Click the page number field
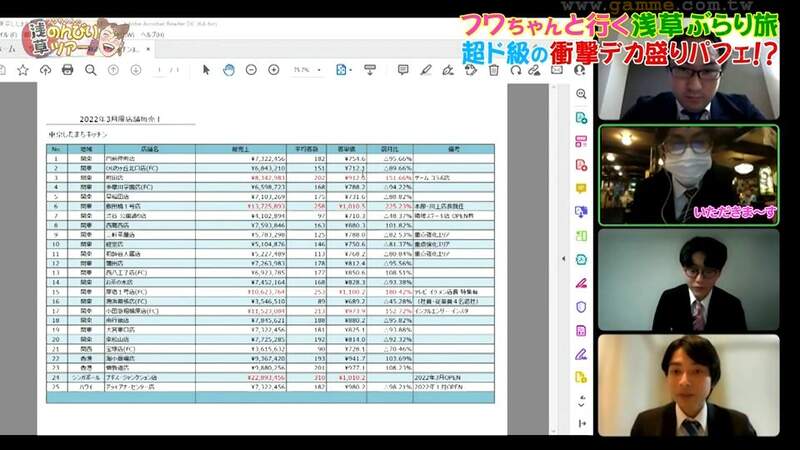800x450 pixels. click(160, 70)
